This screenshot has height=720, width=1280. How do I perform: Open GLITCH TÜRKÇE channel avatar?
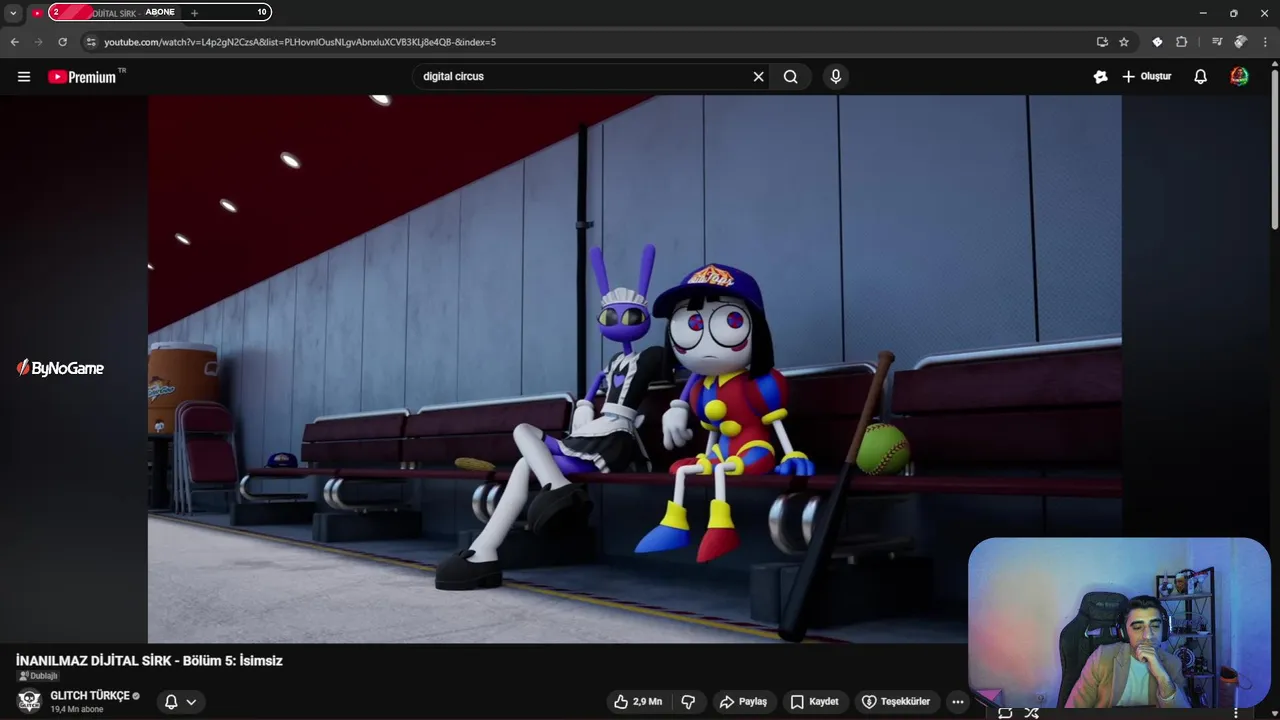pos(29,701)
